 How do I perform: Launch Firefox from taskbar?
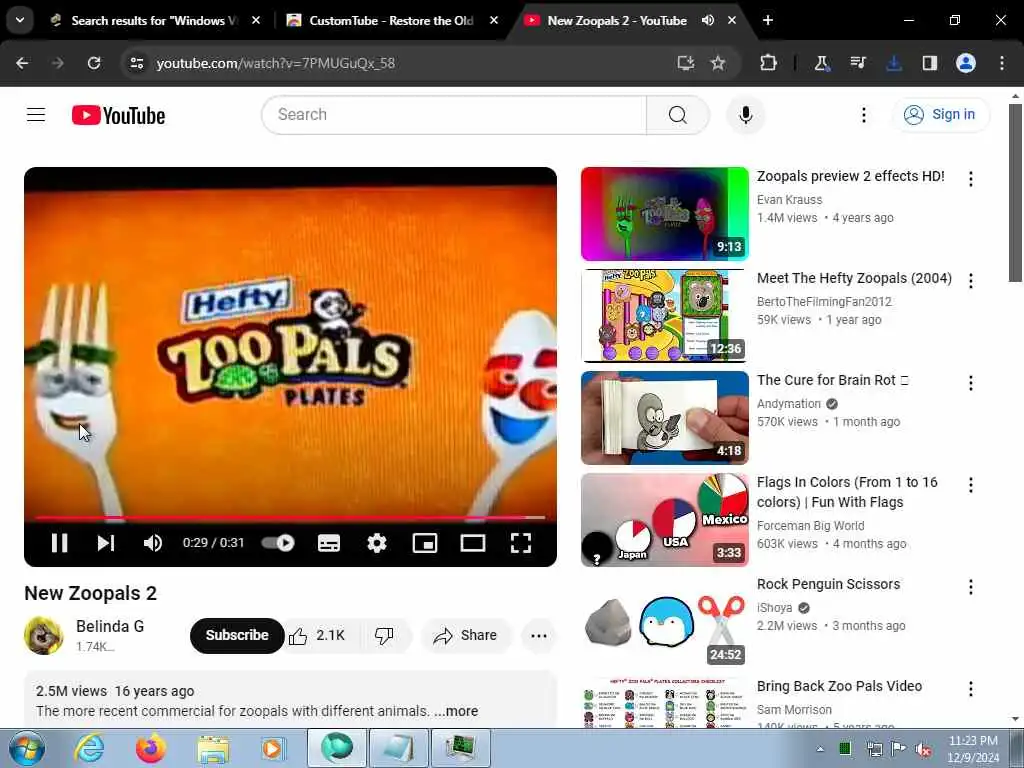[x=151, y=748]
